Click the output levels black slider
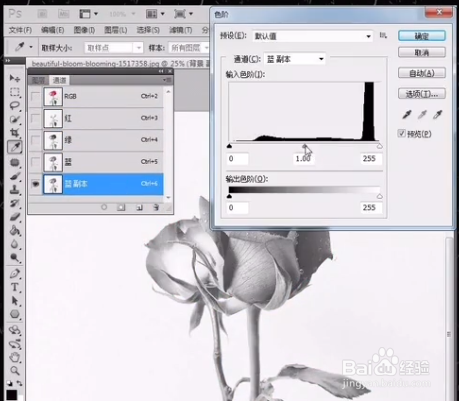Viewport: 459px width, 401px height. click(x=229, y=196)
